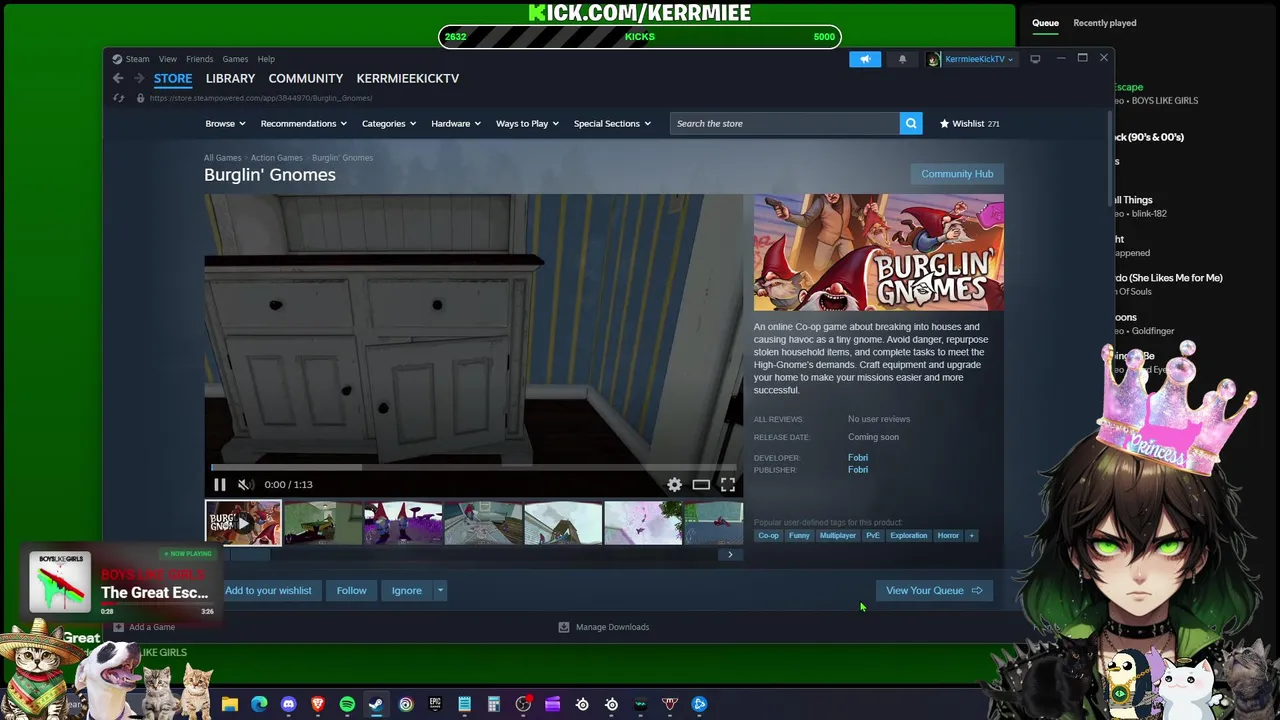
Task: Open the Games menu
Action: point(235,59)
